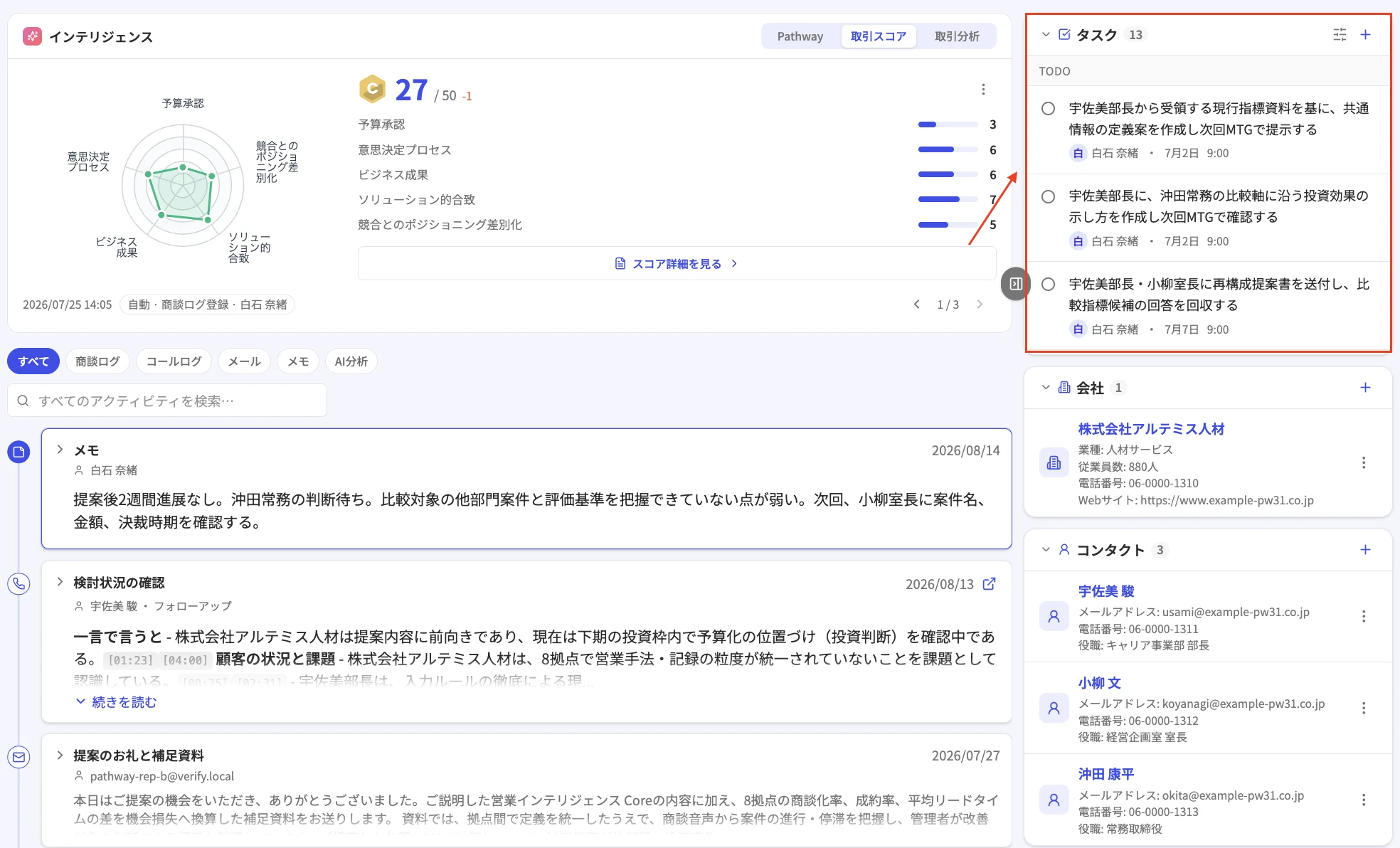The image size is (1400, 848).
Task: Click the TODO section header
Action: click(1054, 71)
